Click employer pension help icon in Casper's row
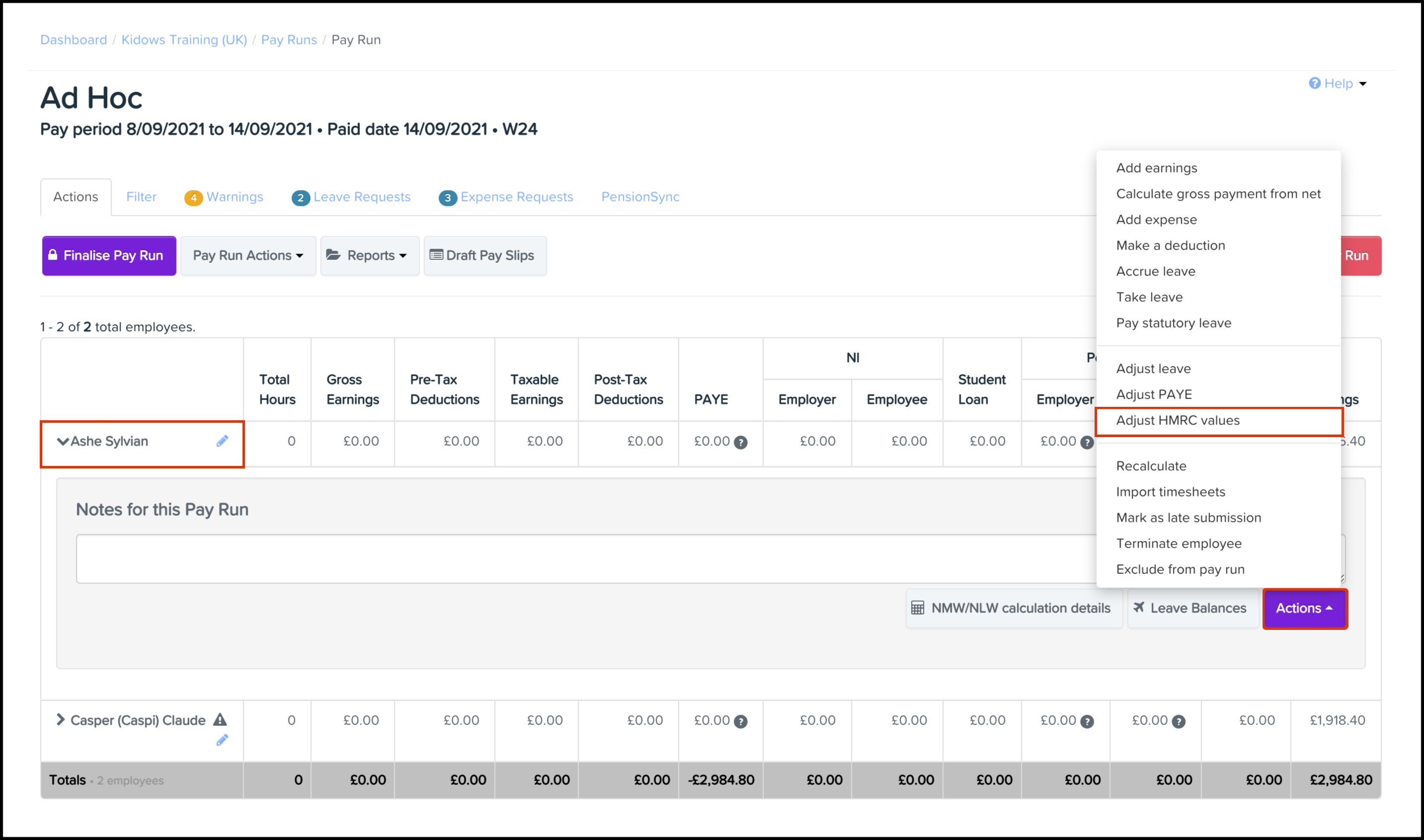Image resolution: width=1424 pixels, height=840 pixels. point(1087,722)
